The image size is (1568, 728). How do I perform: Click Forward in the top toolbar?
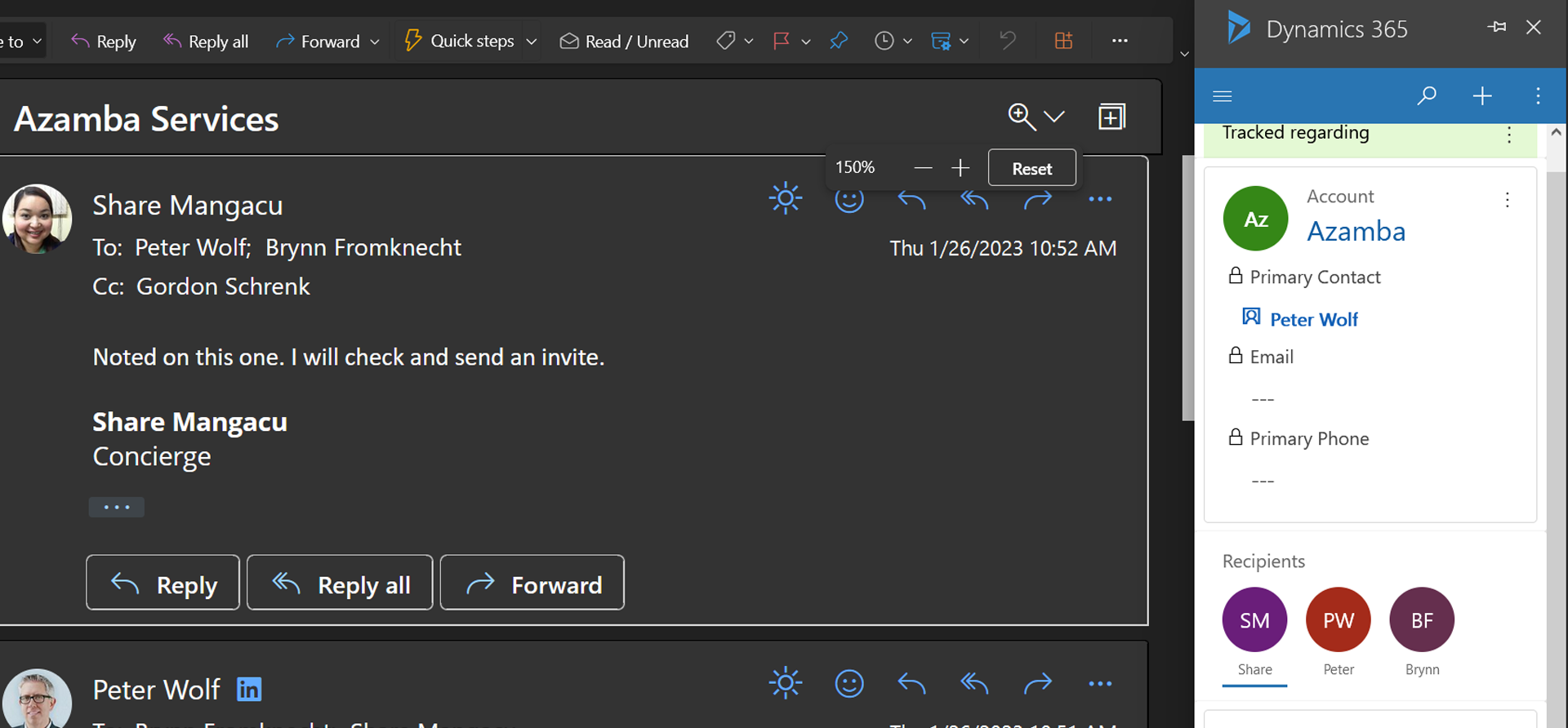(318, 41)
